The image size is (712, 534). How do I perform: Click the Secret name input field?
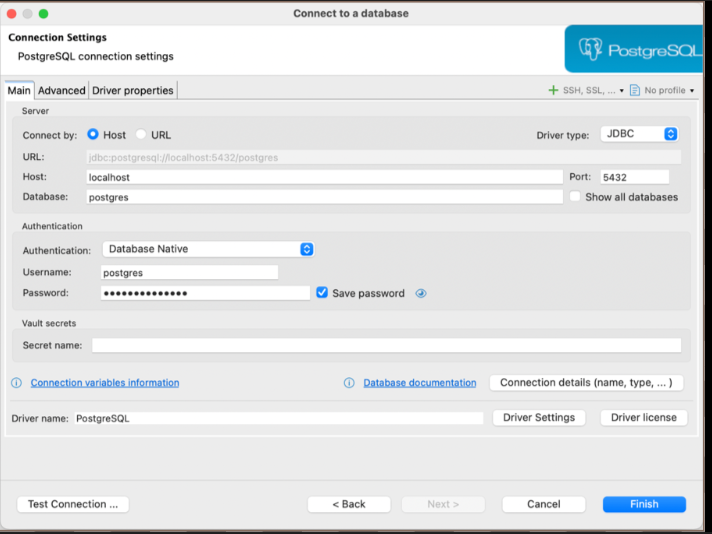point(386,345)
